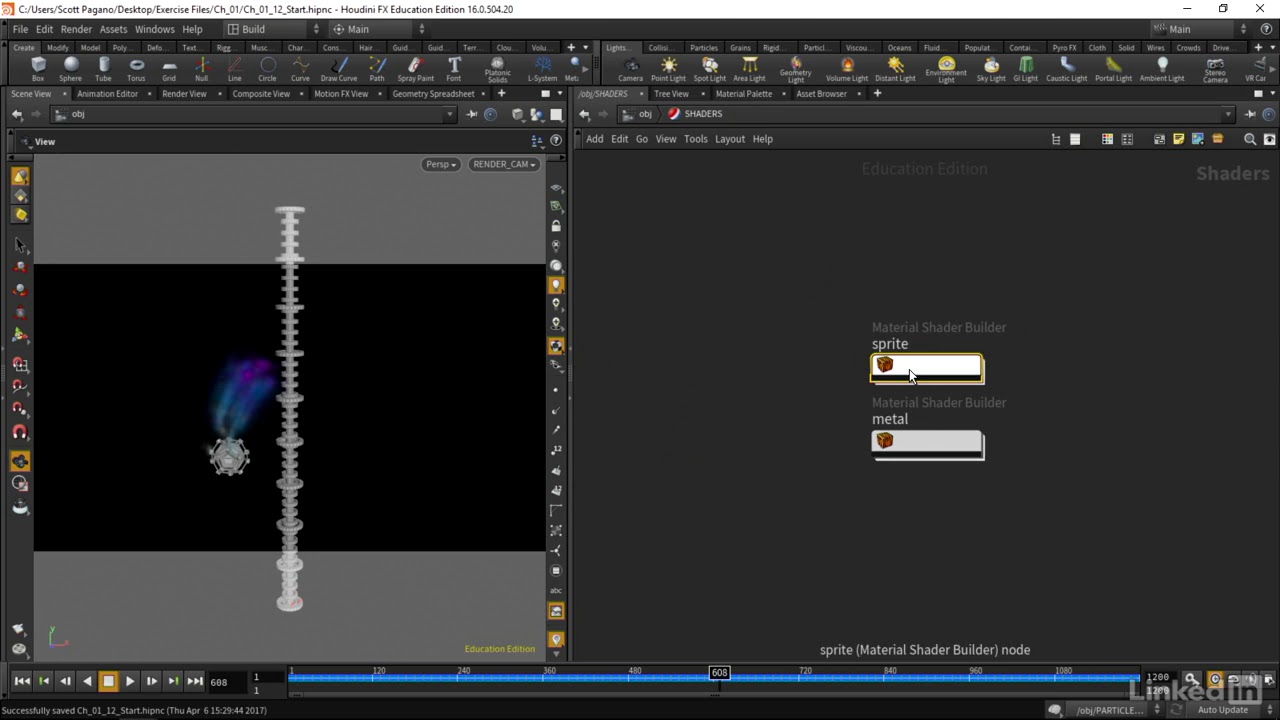
Task: Click the current frame number field
Action: coord(227,682)
